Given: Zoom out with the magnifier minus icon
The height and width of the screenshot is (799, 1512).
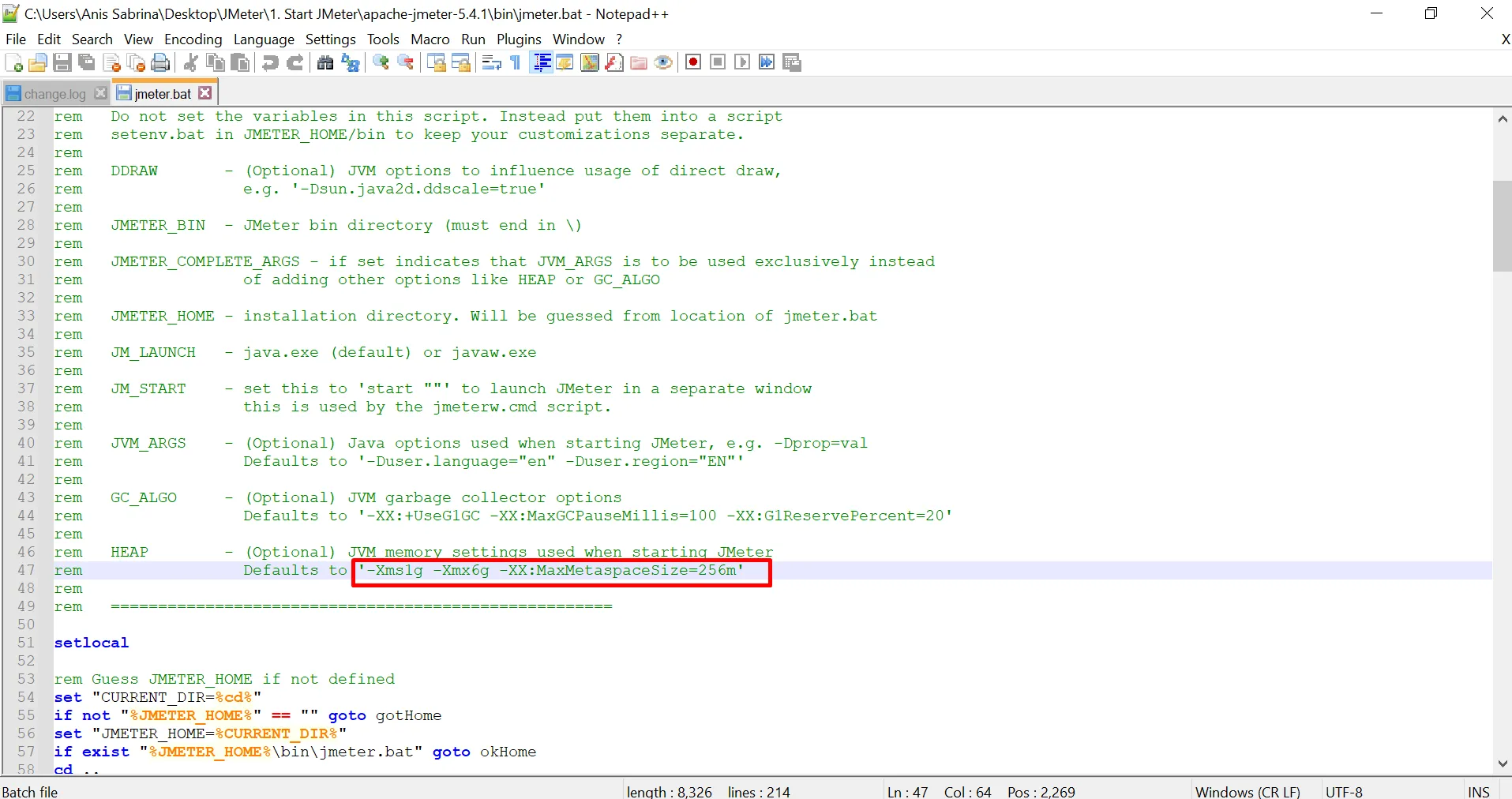Looking at the screenshot, I should 406,62.
